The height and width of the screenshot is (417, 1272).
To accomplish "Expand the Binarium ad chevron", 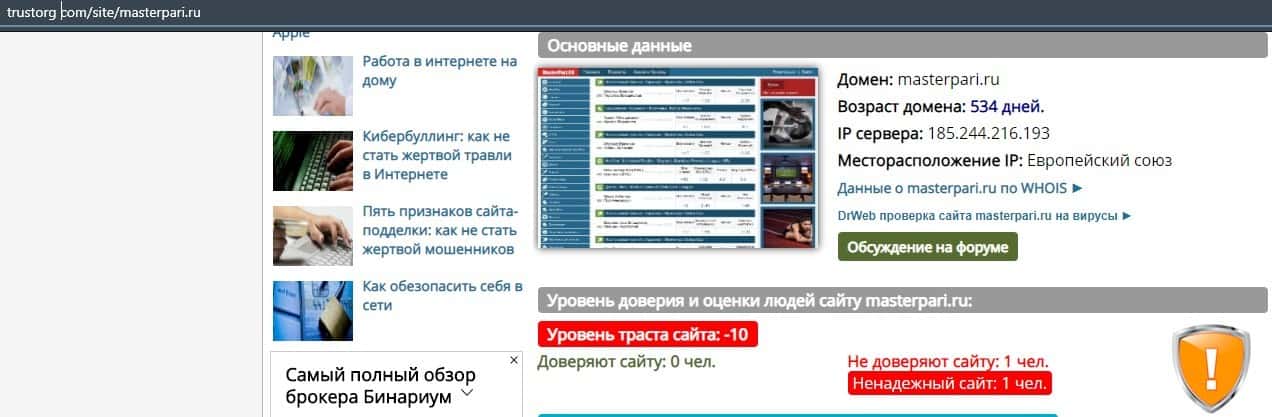I will (466, 393).
